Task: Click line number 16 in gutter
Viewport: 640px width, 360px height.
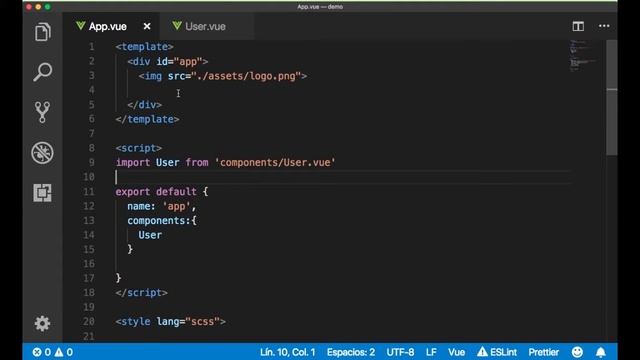Action: pyautogui.click(x=89, y=264)
